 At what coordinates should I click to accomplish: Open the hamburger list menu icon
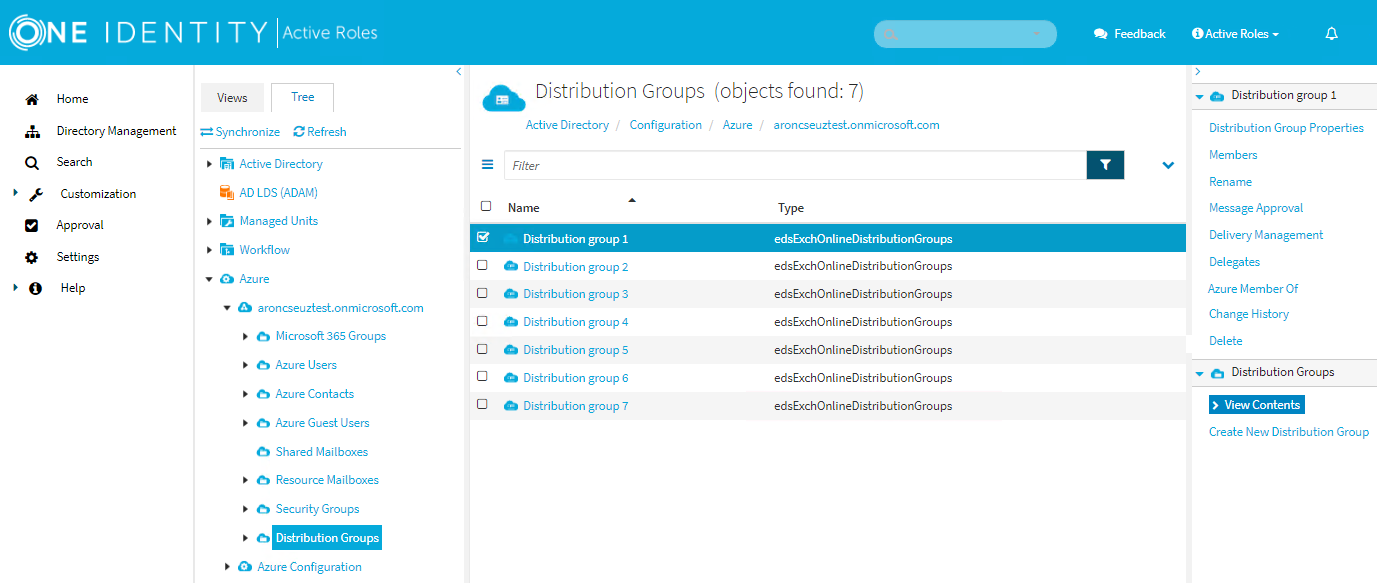487,165
